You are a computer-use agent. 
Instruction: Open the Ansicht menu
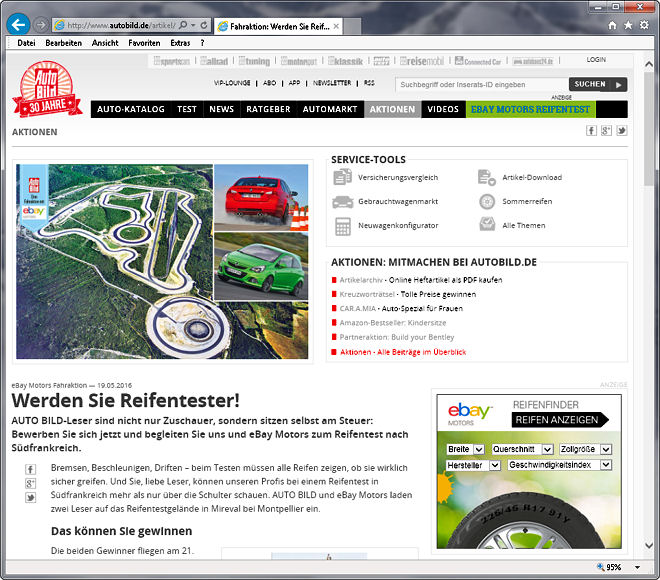coord(105,43)
